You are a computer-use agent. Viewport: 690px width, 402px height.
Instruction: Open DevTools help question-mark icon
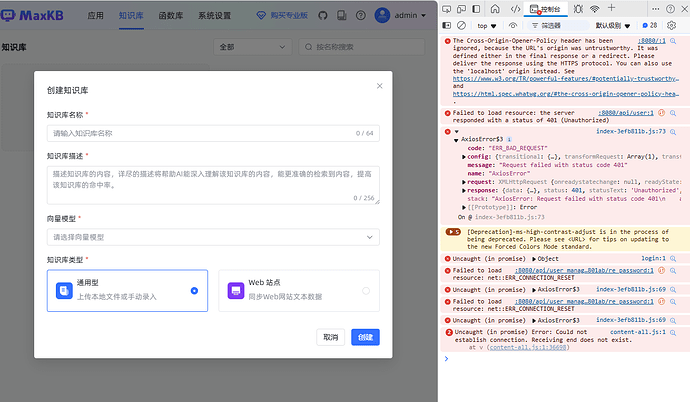click(x=670, y=9)
